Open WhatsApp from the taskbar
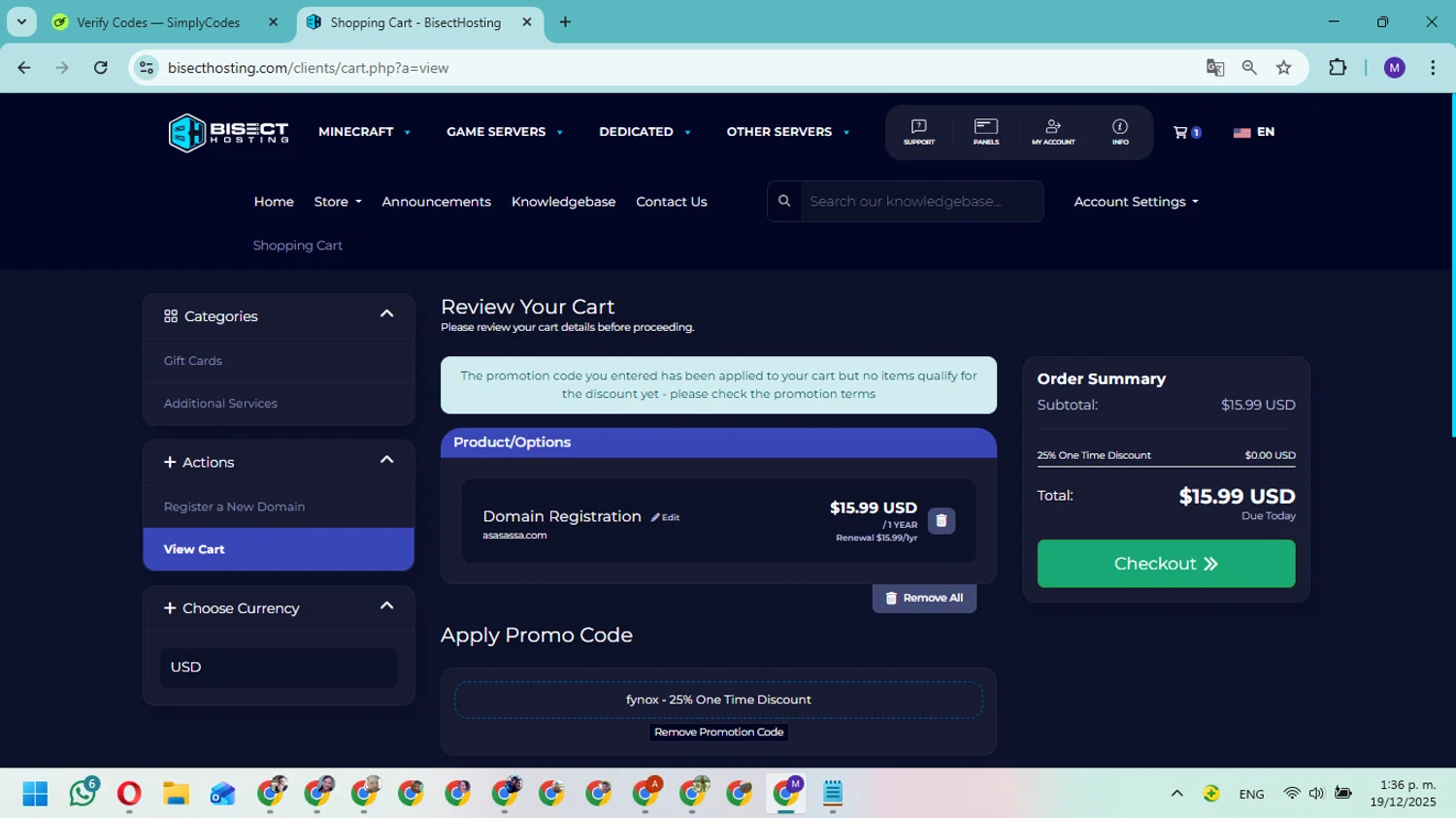The image size is (1456, 818). 83,794
